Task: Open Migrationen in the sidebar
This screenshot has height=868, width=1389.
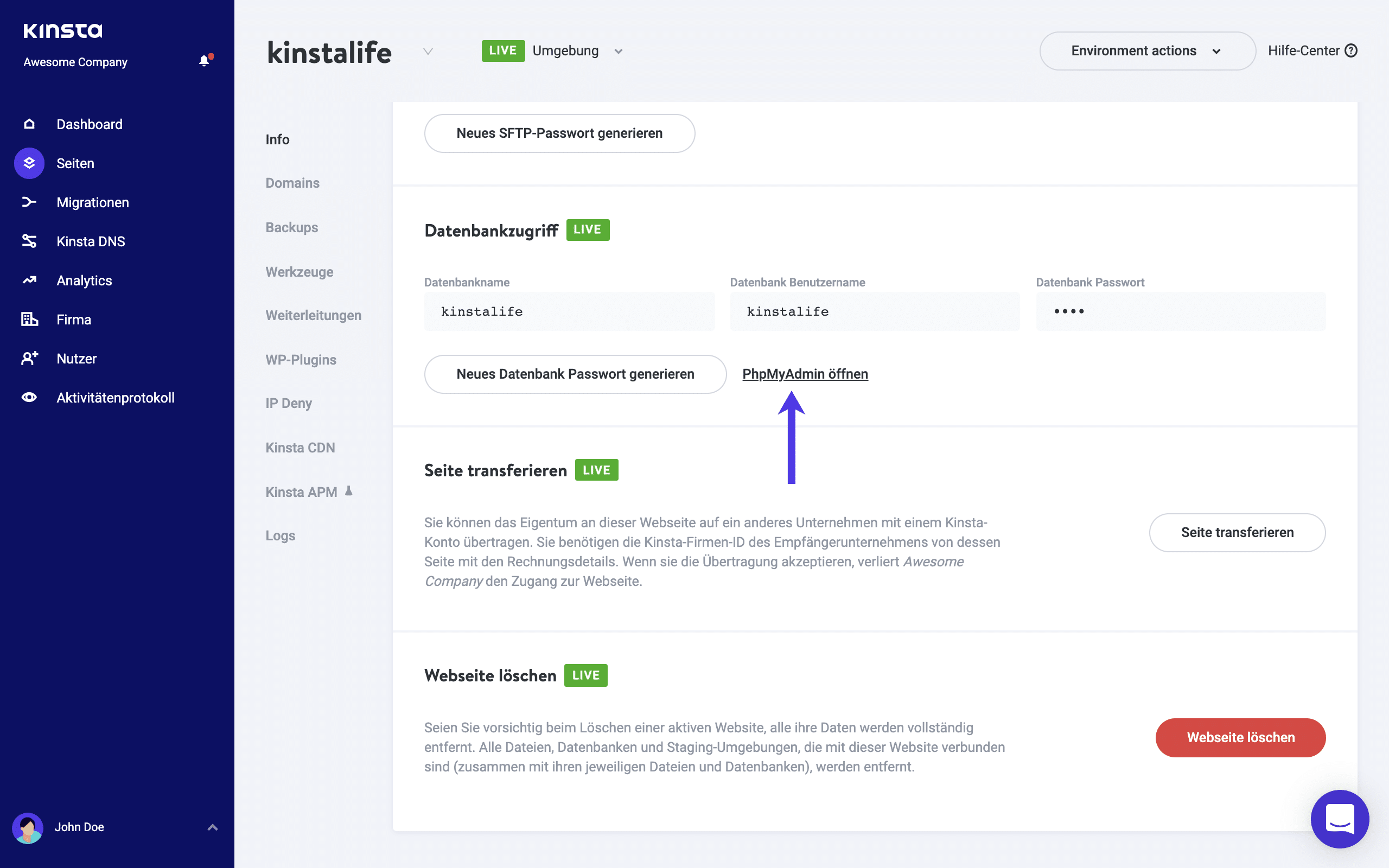Action: pos(92,202)
